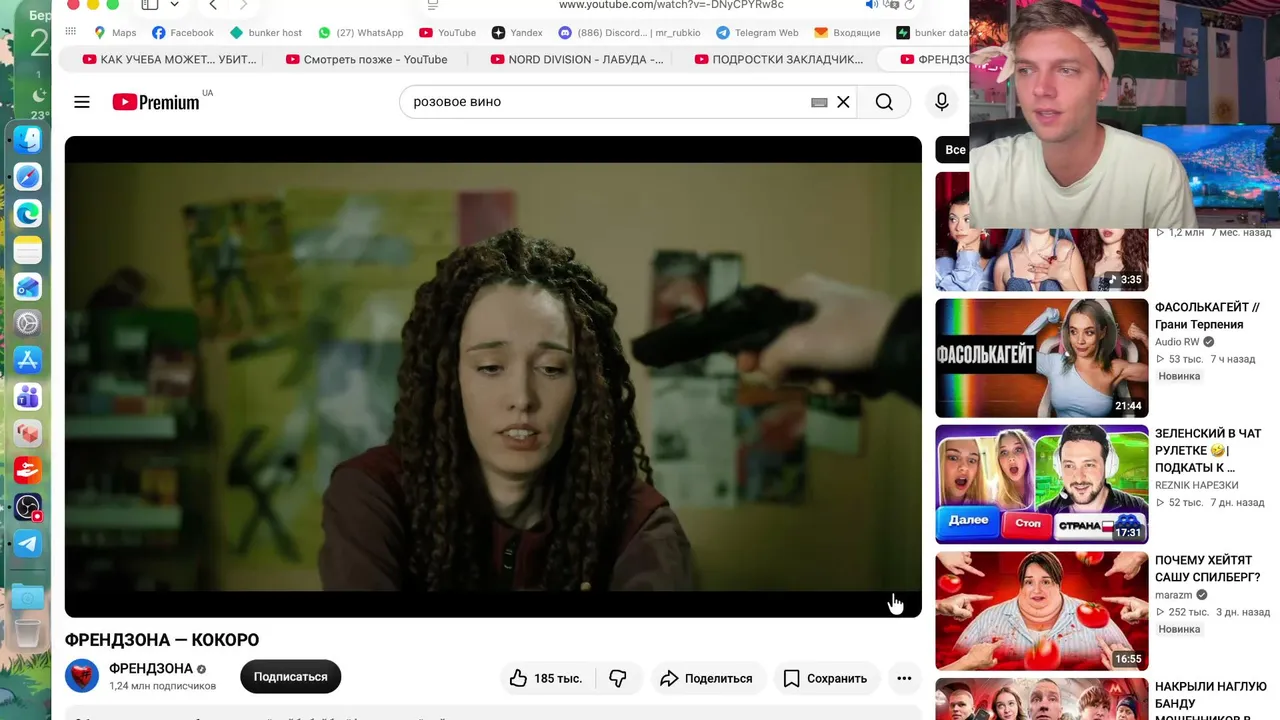Open the on-screen keyboard in search box
This screenshot has width=1280, height=720.
click(x=819, y=102)
